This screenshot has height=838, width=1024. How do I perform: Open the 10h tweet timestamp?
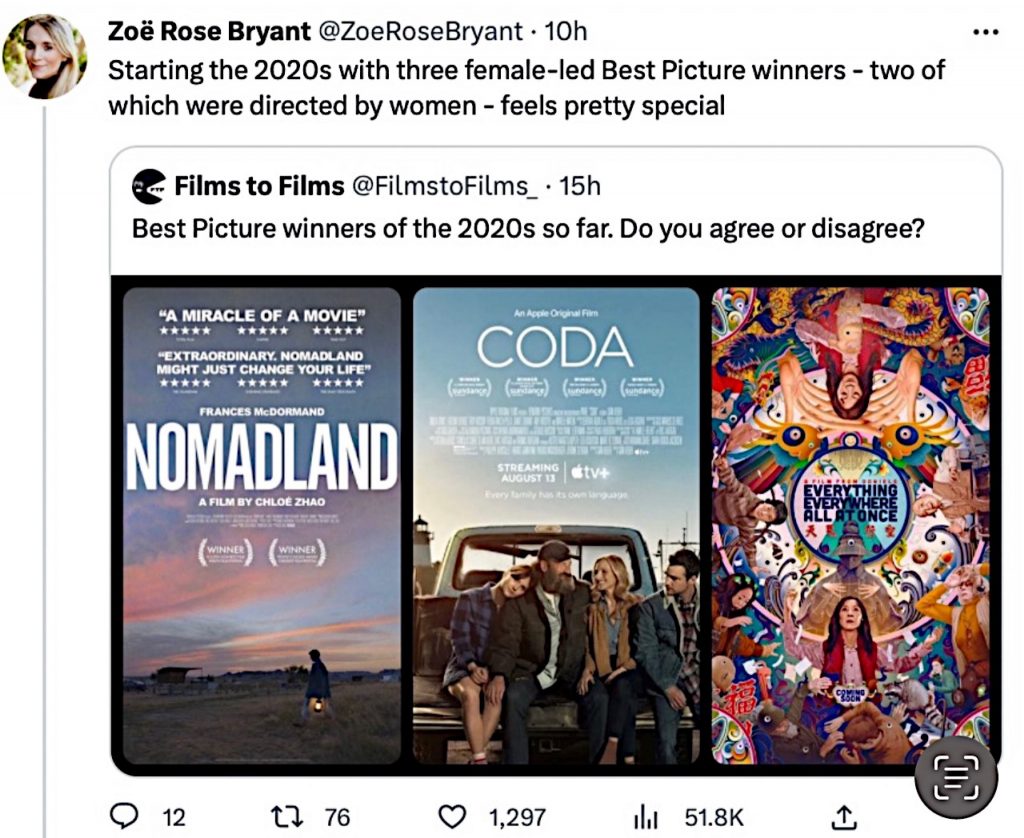pos(567,32)
